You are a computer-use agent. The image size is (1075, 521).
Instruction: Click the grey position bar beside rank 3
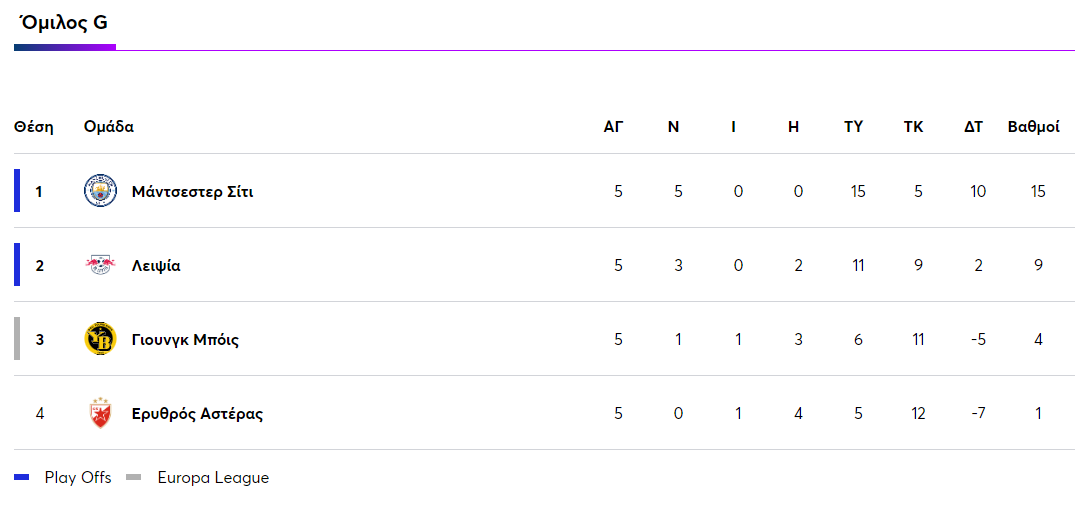click(17, 339)
